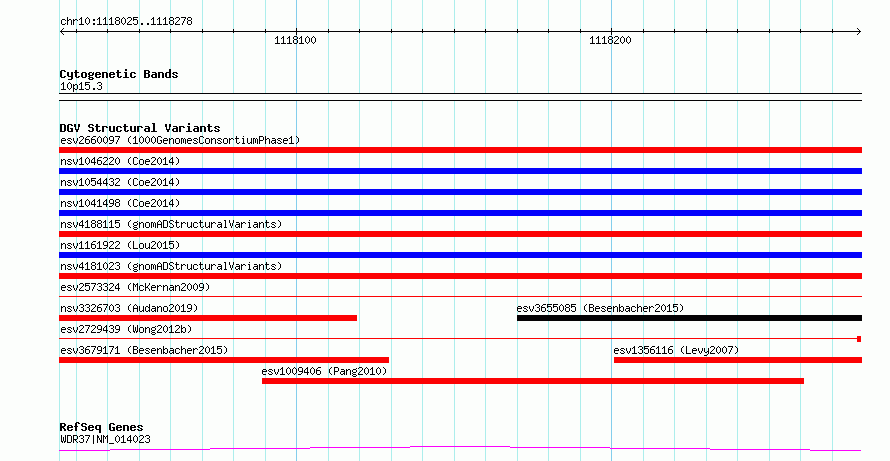Select the black bar of esv3655085
Viewport: 890px width, 461px height.
click(x=690, y=318)
